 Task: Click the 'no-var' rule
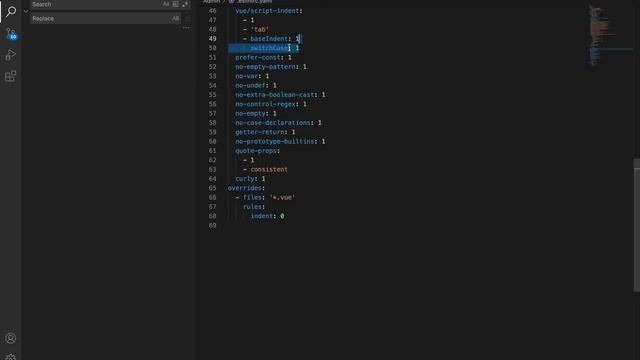click(x=247, y=76)
